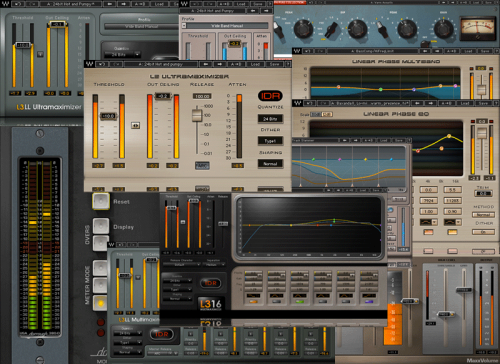Go to previous preset in Linear Phase EQ toolbar

point(417,103)
